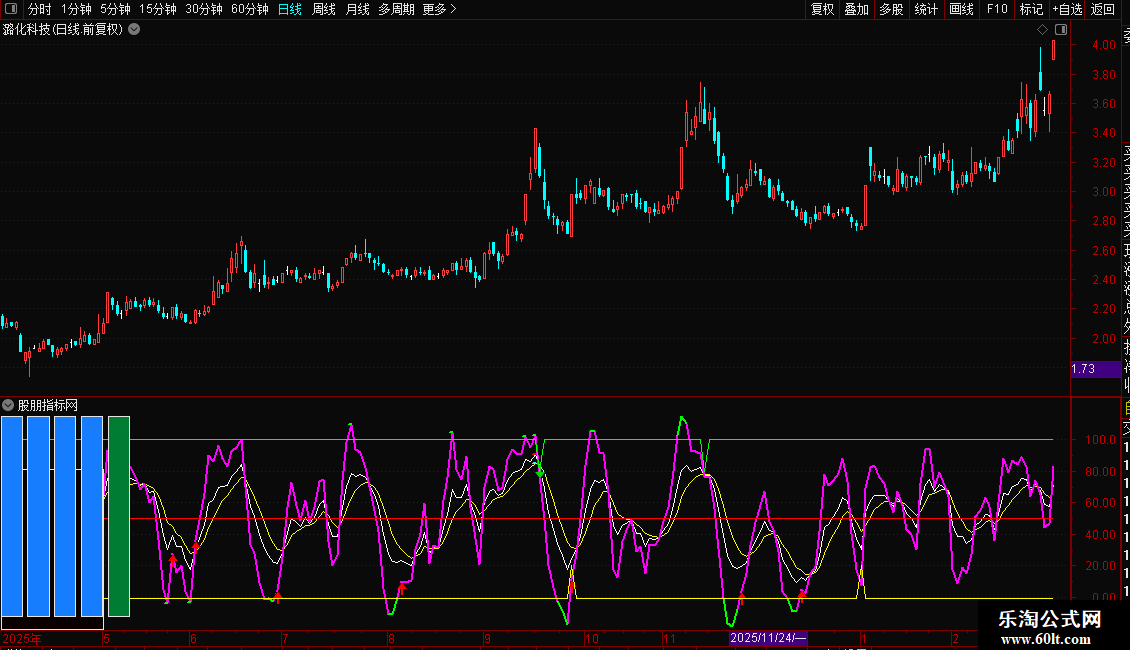Open F10 company information

pos(996,9)
